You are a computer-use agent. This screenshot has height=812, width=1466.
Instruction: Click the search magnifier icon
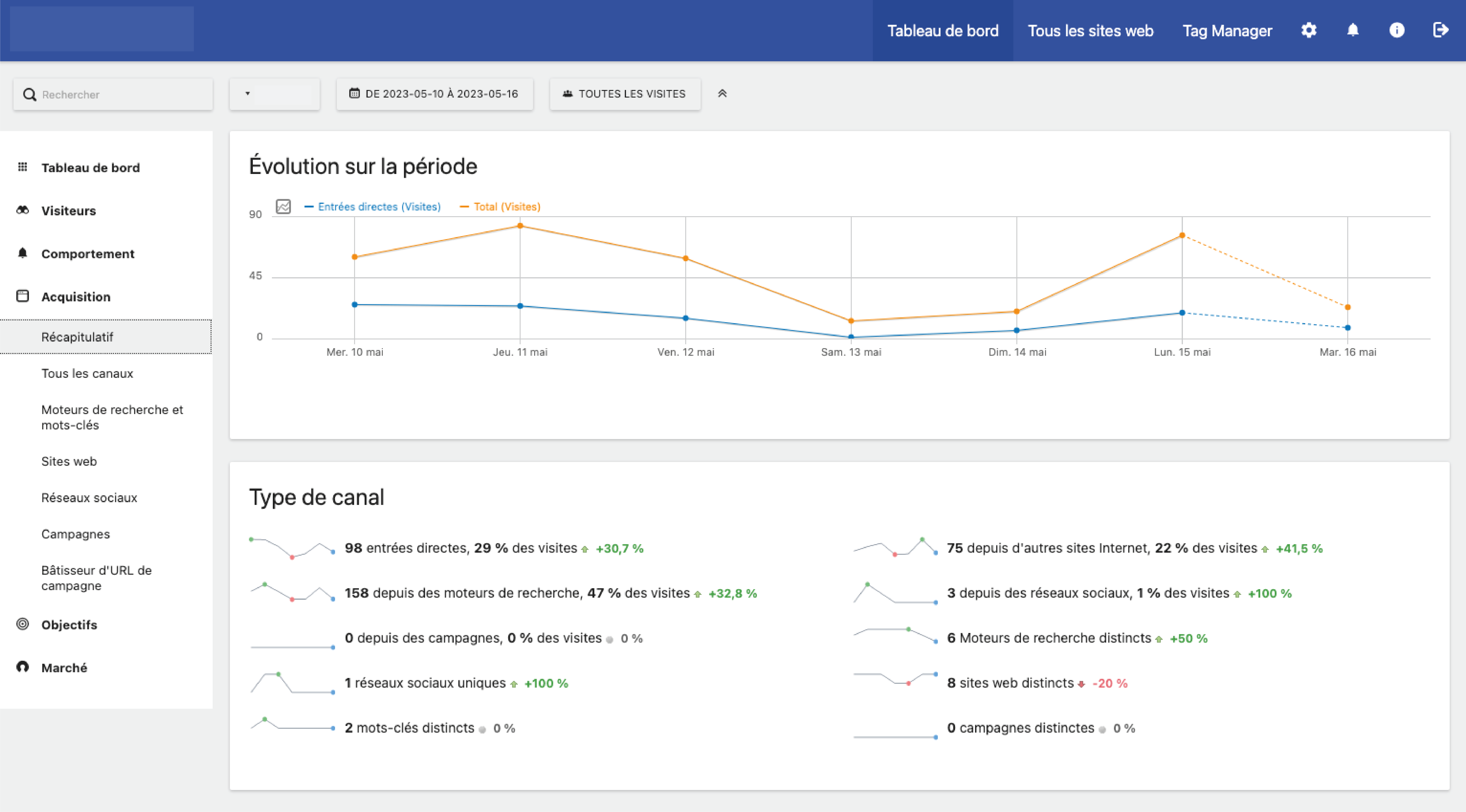pyautogui.click(x=30, y=94)
